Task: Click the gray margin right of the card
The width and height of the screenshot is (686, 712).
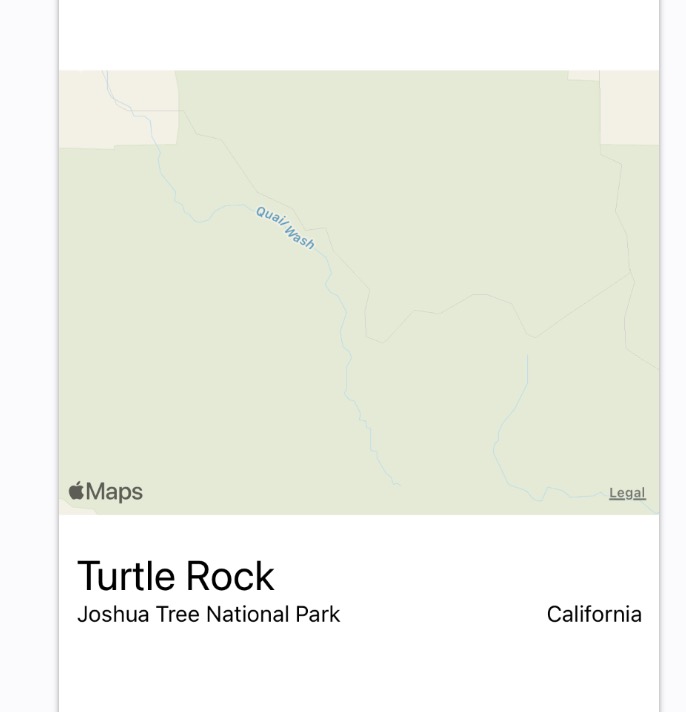Action: click(673, 356)
